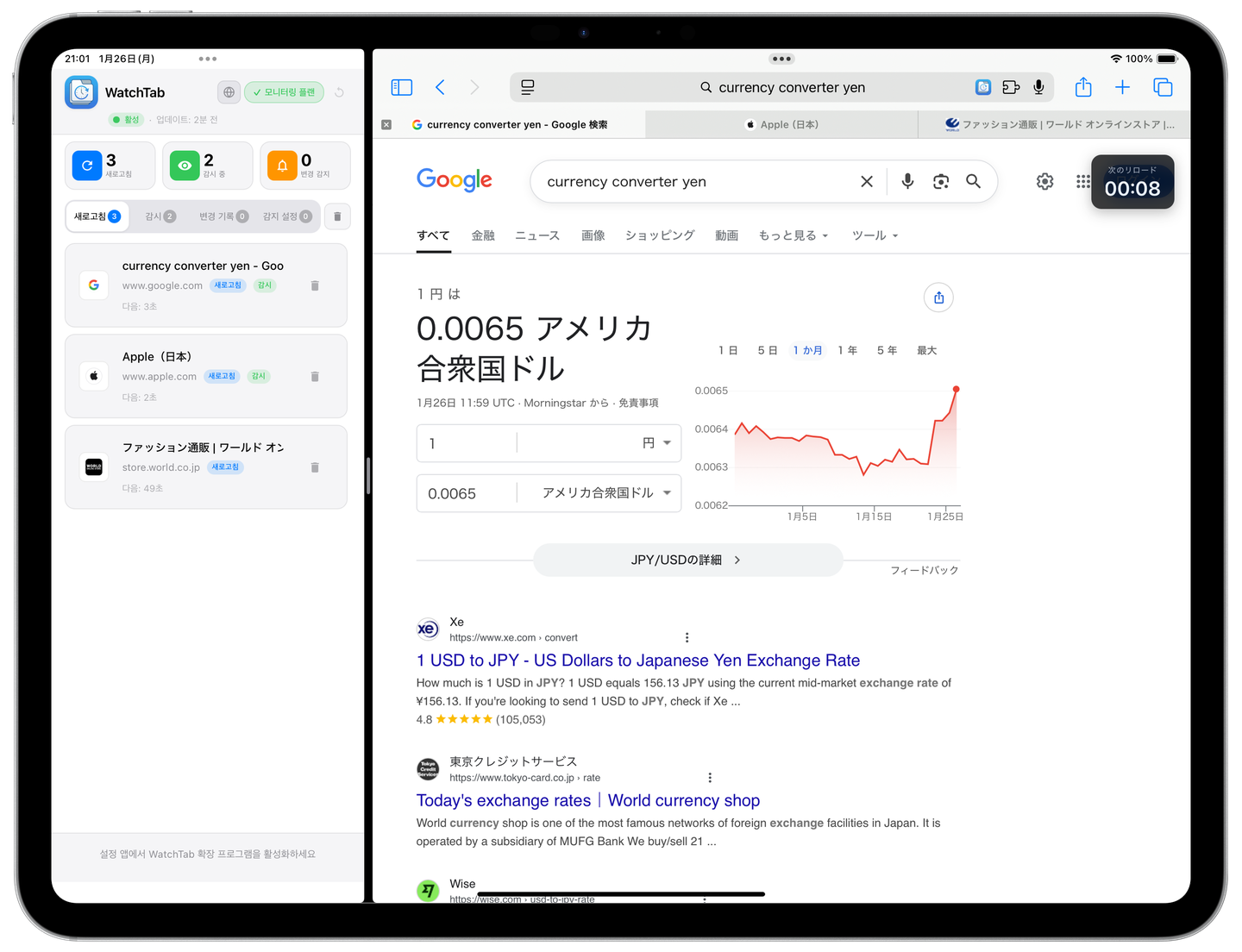Toggle 감시 tag on the apple.com entry

point(259,376)
